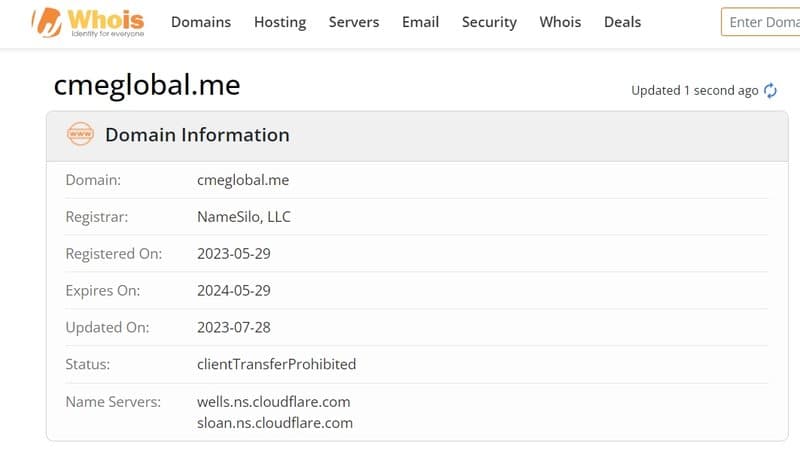Open the Email menu
800x452 pixels.
point(420,22)
